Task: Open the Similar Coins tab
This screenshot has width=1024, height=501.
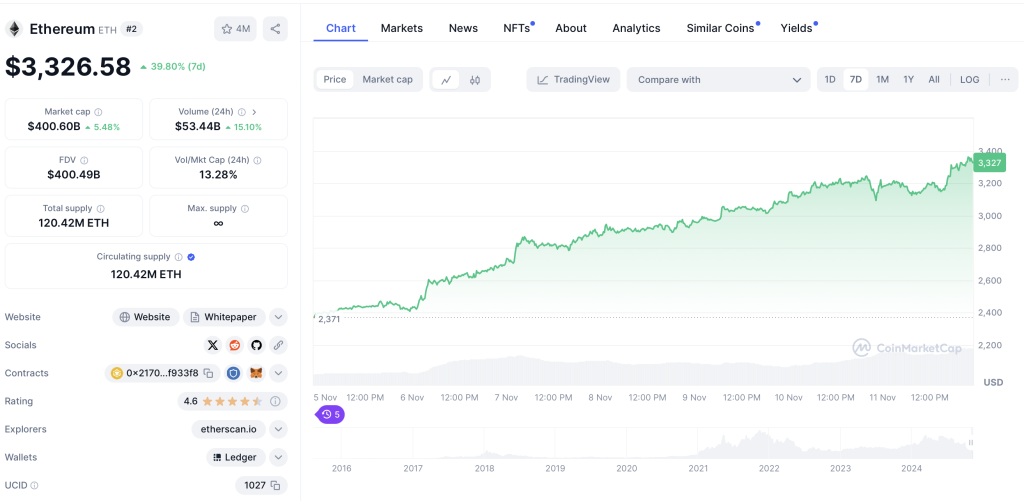Action: pyautogui.click(x=720, y=28)
